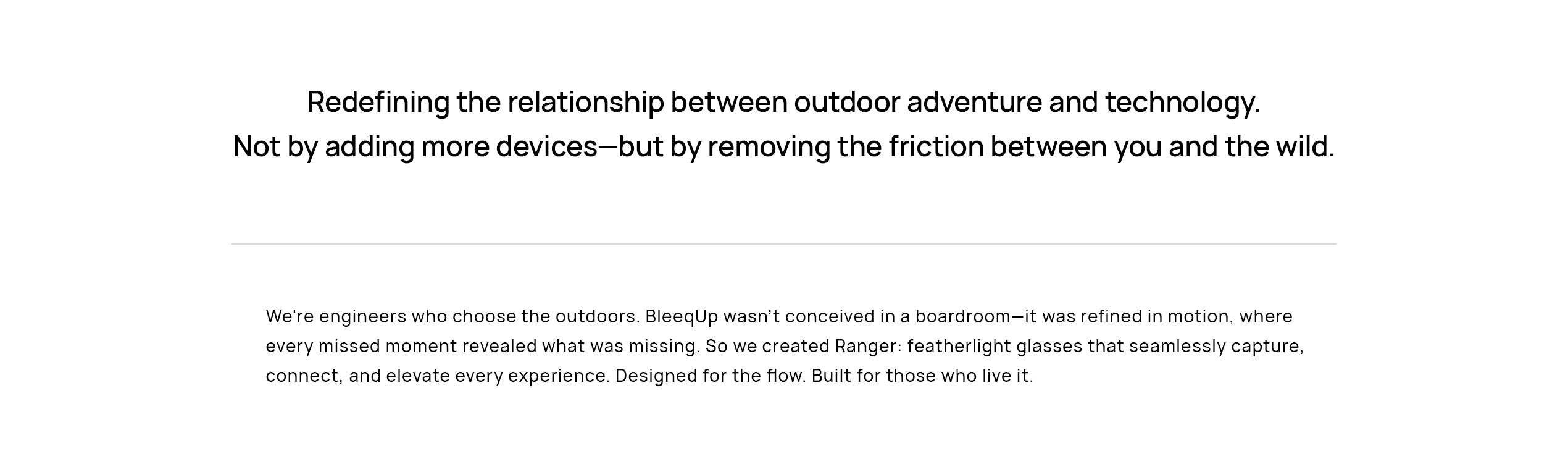The width and height of the screenshot is (1568, 451).
Task: Click "relationship" in the headline
Action: coord(585,102)
